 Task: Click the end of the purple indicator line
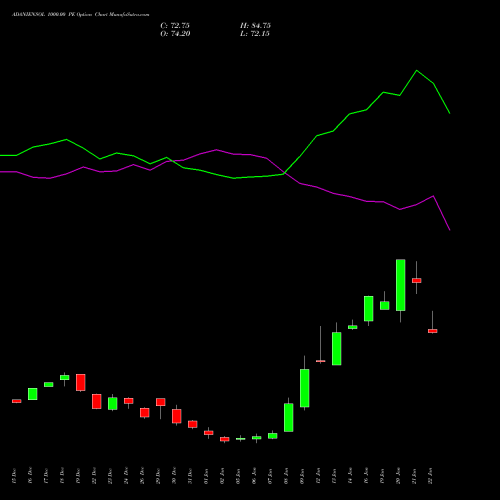click(x=450, y=230)
